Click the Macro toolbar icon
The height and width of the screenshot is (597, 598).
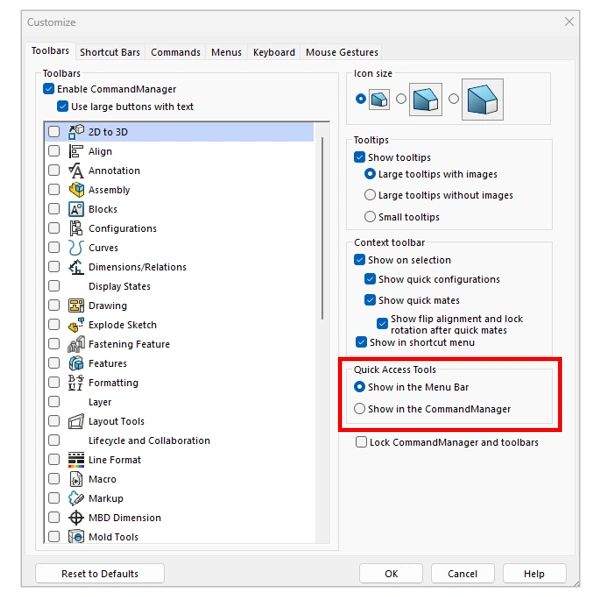[x=76, y=479]
